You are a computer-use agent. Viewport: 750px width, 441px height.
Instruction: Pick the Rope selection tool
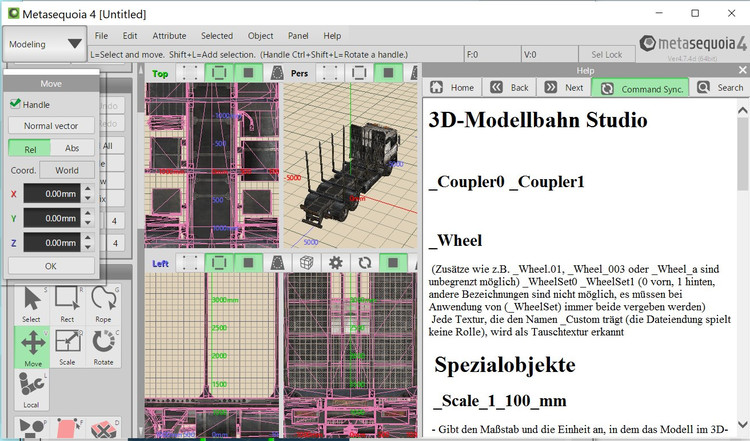(x=102, y=302)
